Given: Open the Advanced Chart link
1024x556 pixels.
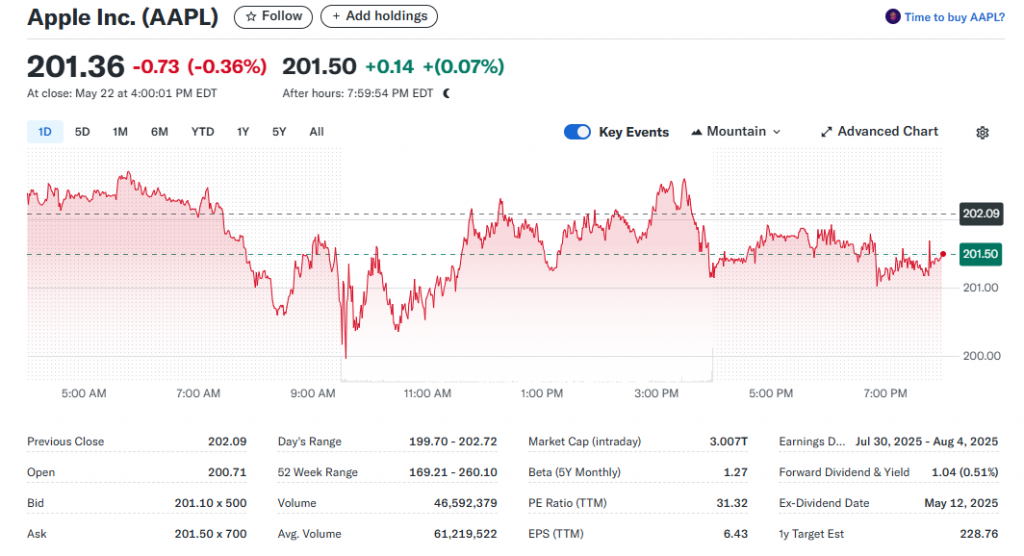Looking at the screenshot, I should 879,132.
